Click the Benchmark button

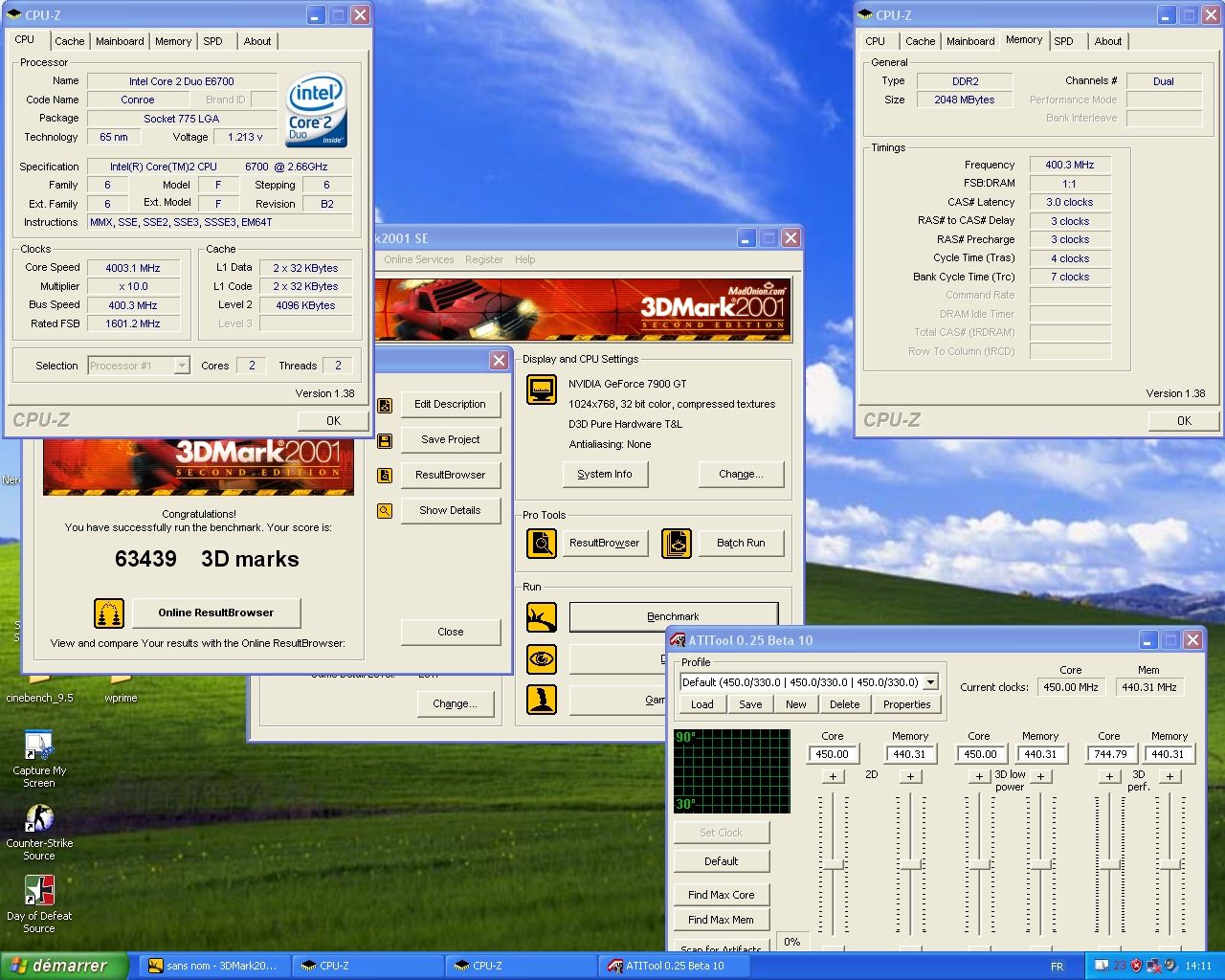pos(673,616)
